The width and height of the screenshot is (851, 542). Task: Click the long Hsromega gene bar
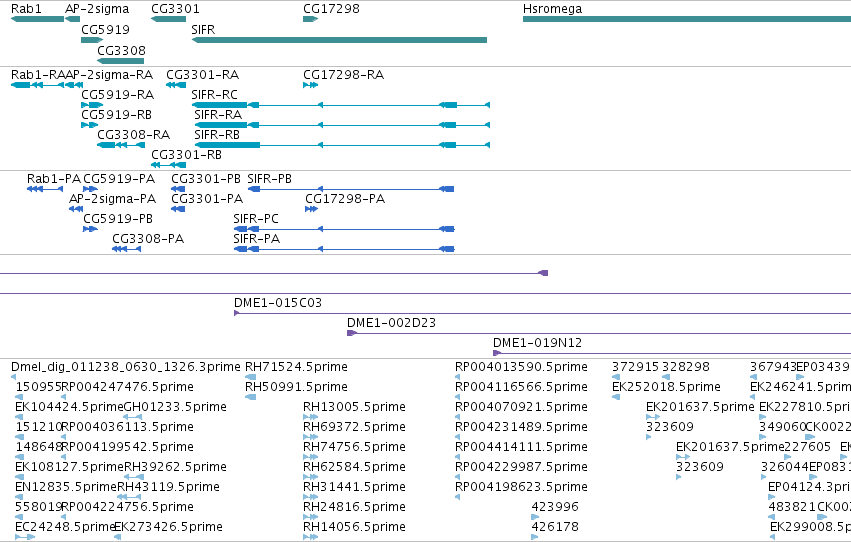point(687,19)
